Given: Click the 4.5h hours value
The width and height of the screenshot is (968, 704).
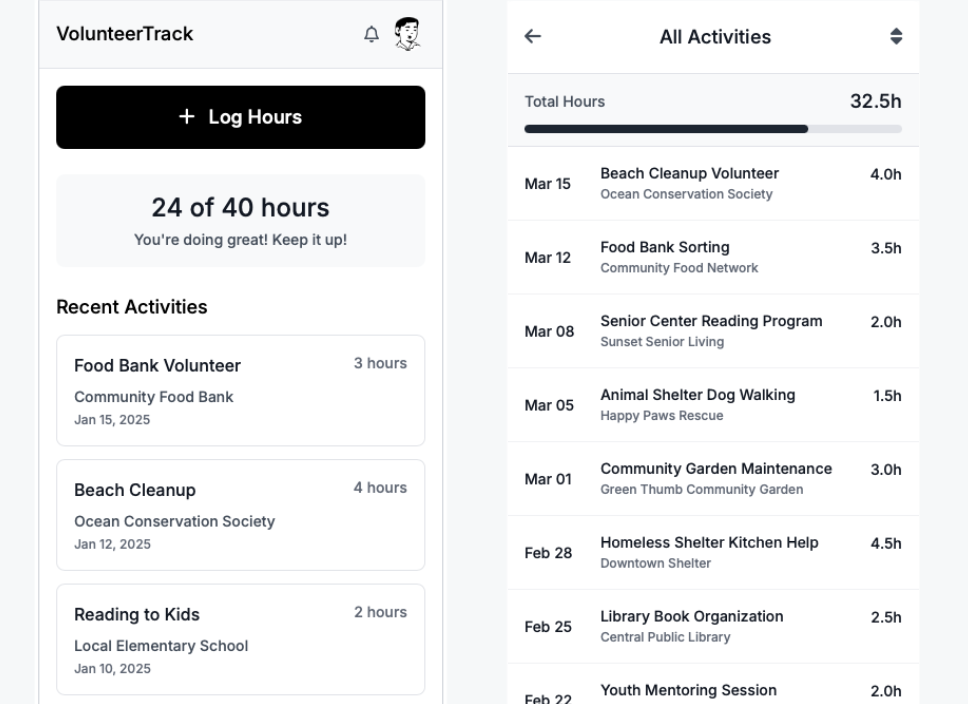Looking at the screenshot, I should (886, 543).
